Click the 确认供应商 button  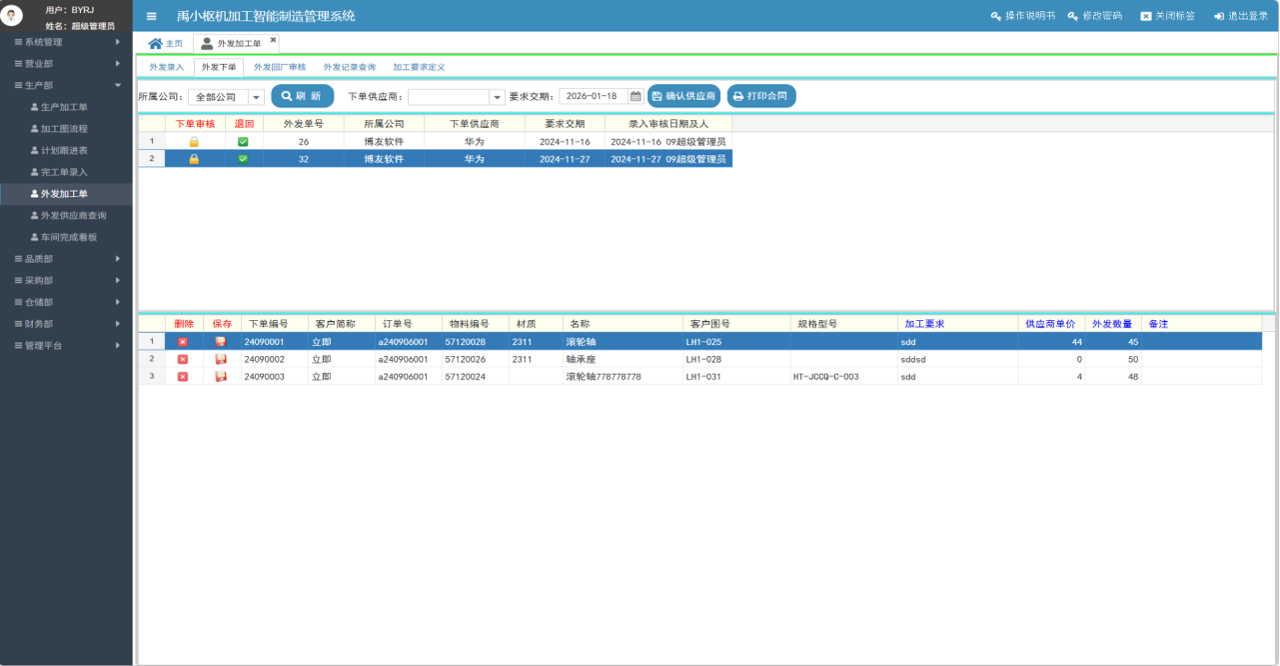[684, 97]
